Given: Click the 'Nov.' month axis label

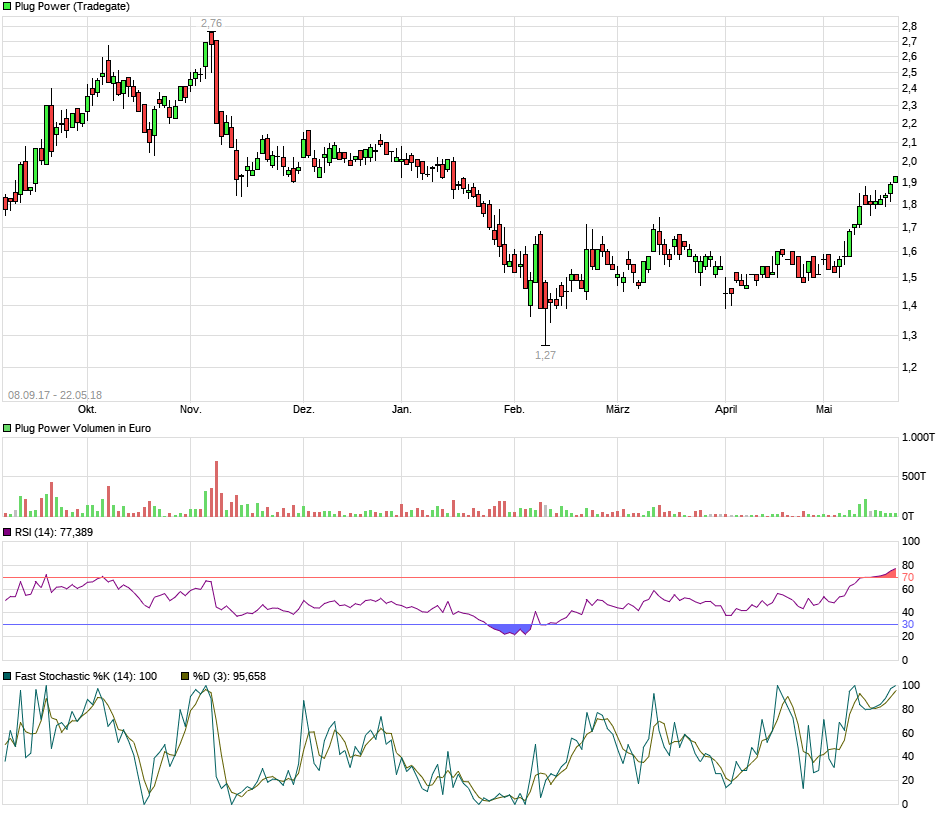Looking at the screenshot, I should point(191,410).
